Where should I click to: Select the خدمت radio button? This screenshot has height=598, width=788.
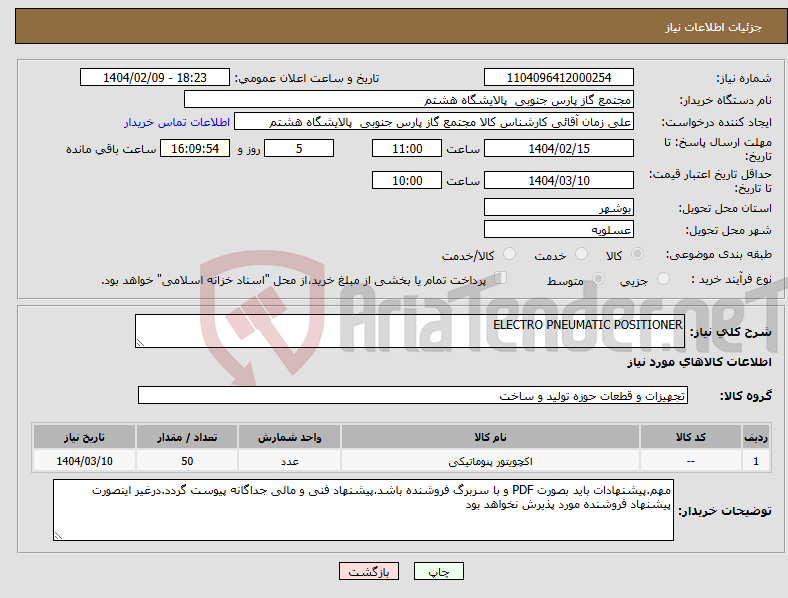click(581, 254)
